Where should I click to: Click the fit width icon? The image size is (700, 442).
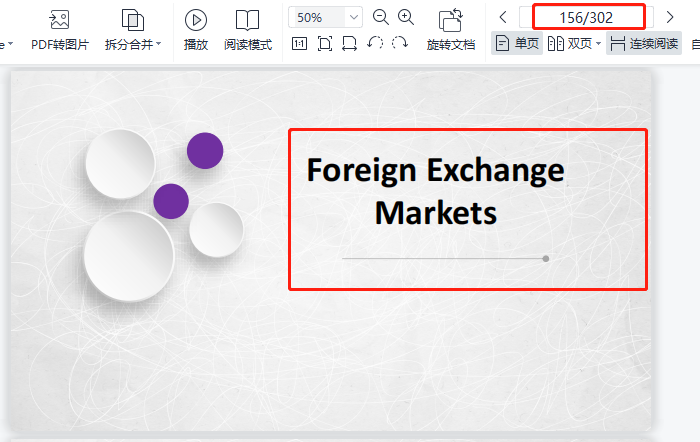pos(349,43)
